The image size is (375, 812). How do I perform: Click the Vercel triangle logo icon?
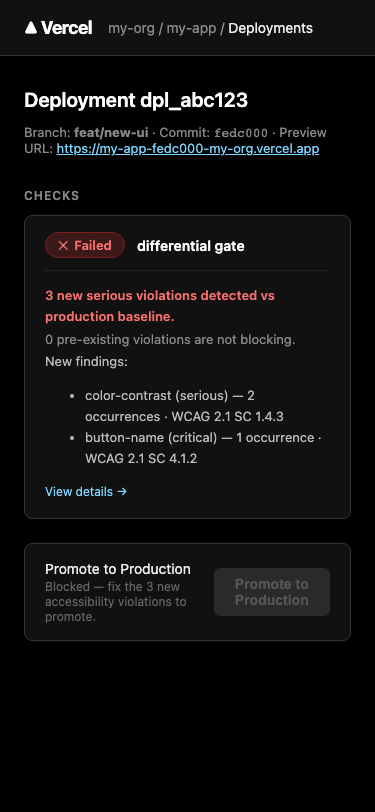click(x=31, y=28)
